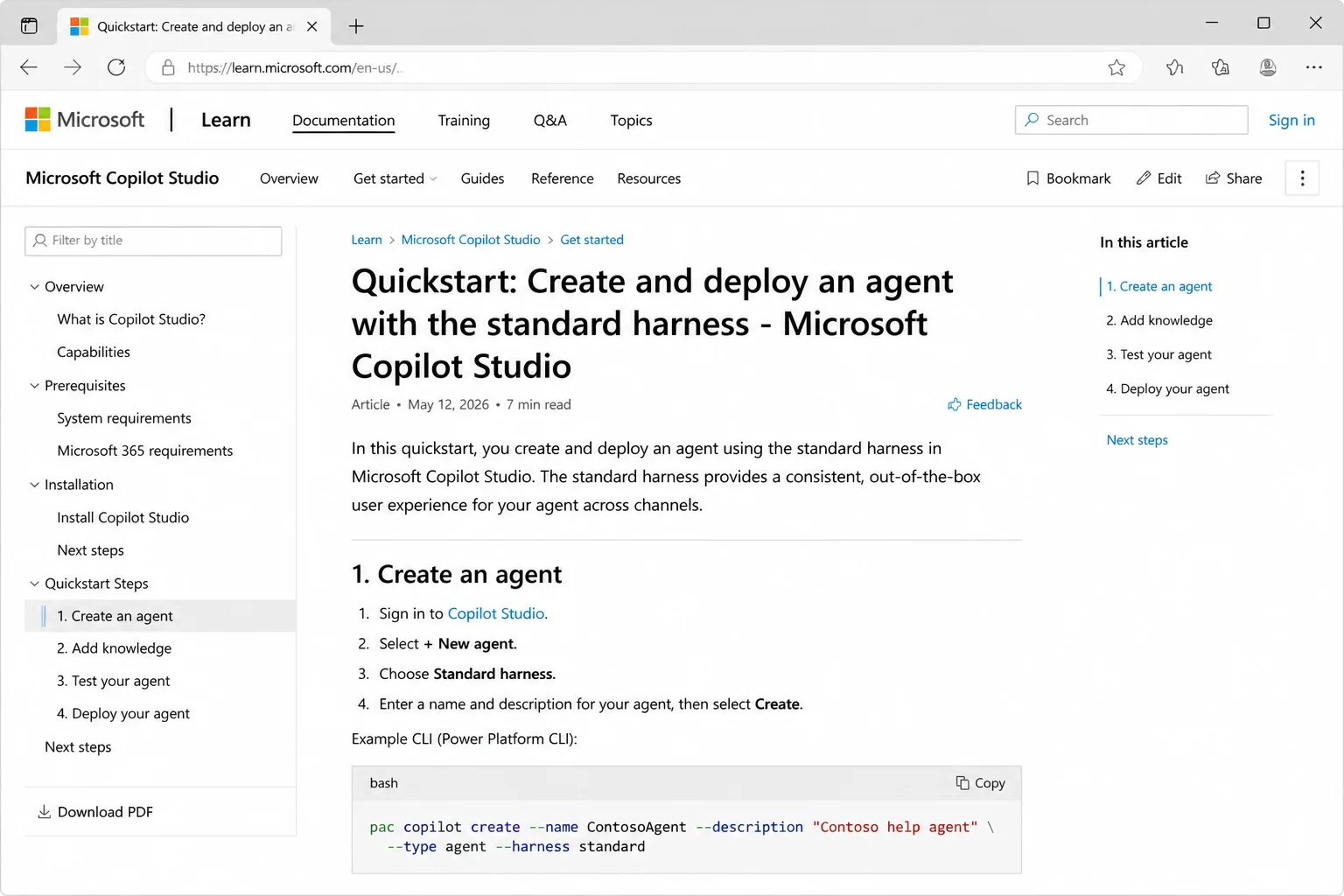Open the favorites list icon
1344x896 pixels.
(1175, 67)
